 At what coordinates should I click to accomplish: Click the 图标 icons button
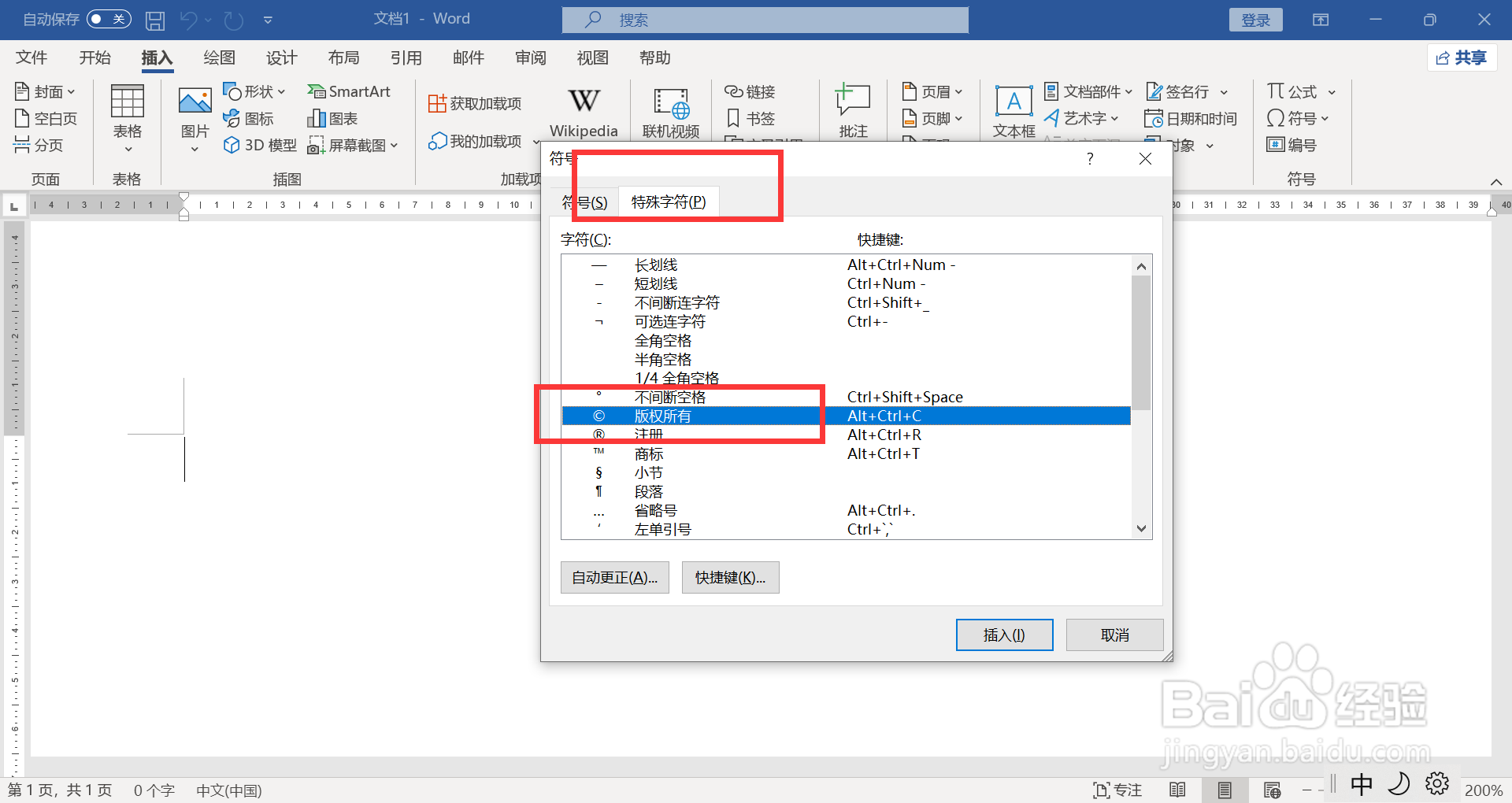click(248, 119)
